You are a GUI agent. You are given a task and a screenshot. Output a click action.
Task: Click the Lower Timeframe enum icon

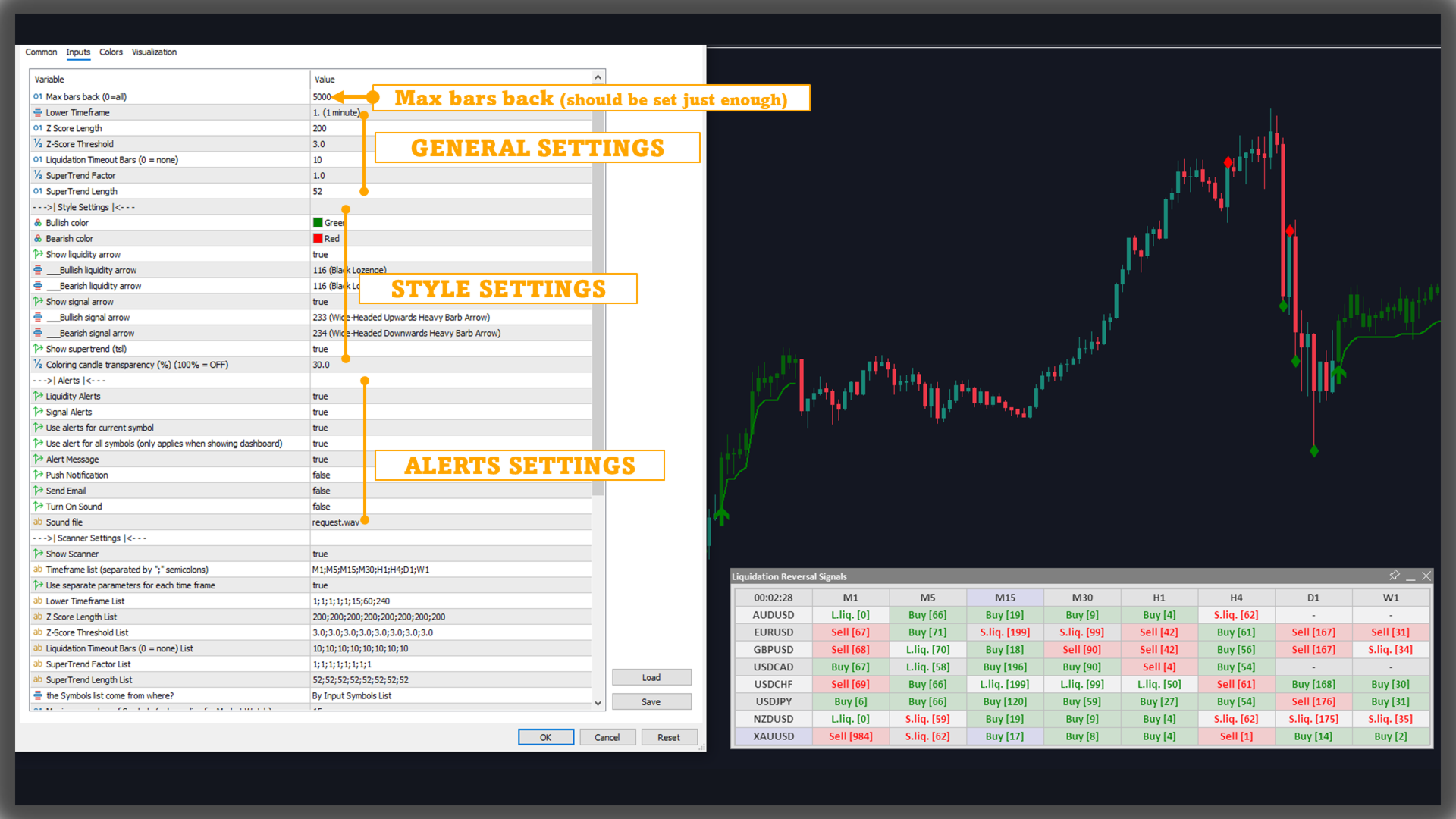click(38, 112)
